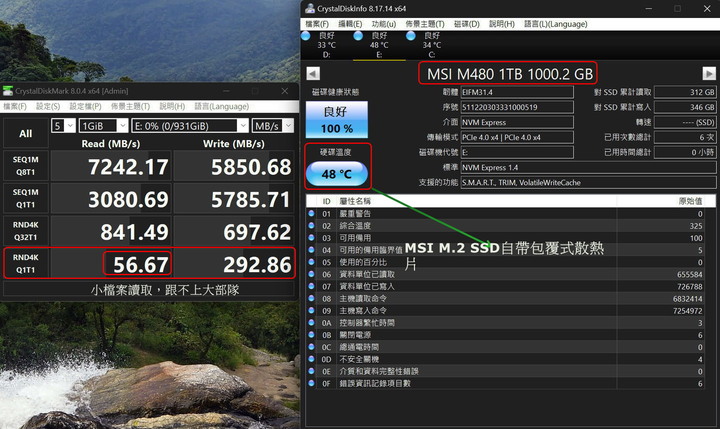
Task: Run SEQ1M Q1T1 benchmark
Action: click(x=25, y=198)
